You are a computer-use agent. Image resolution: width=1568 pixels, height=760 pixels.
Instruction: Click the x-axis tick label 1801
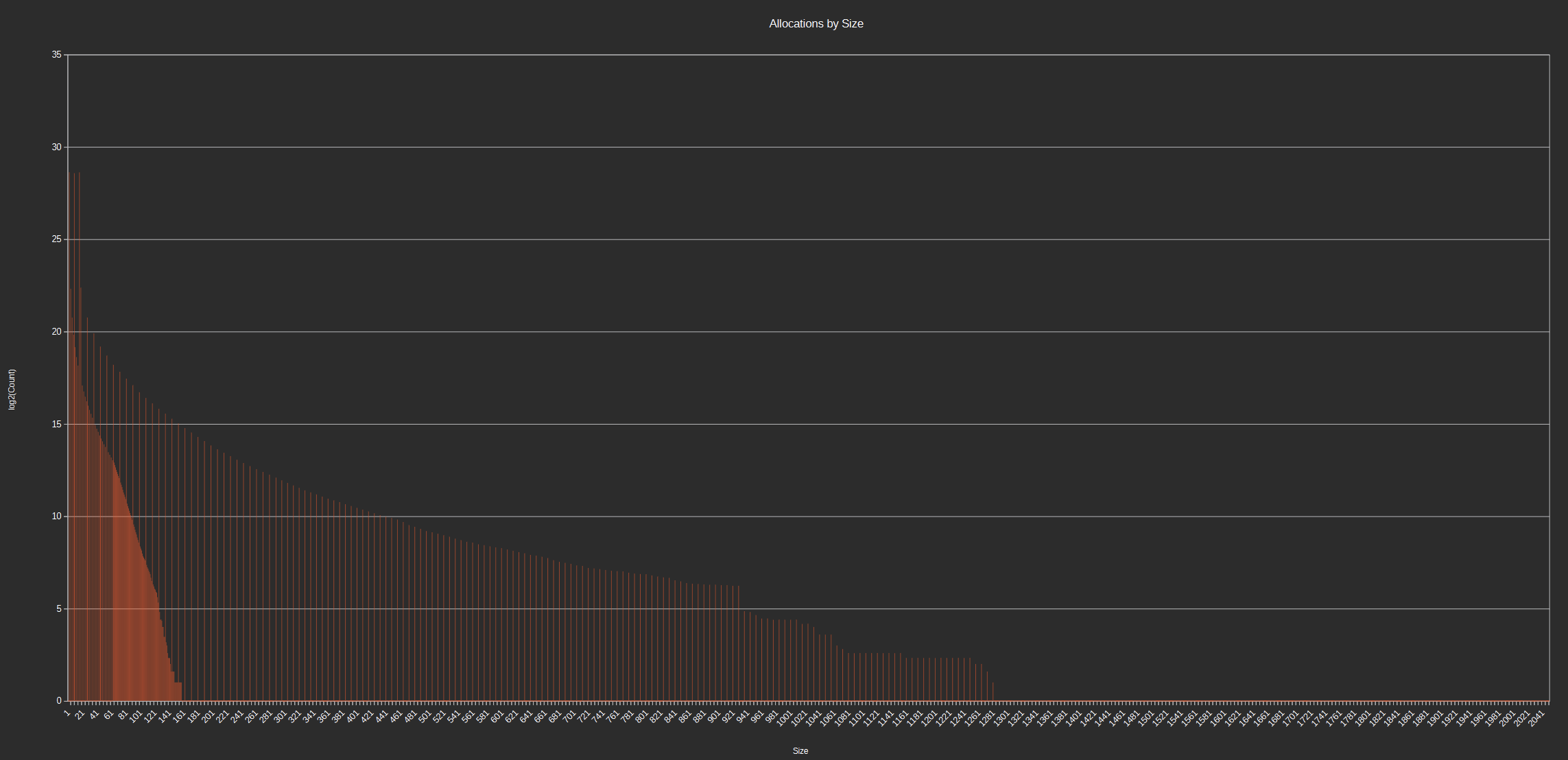point(1363,719)
